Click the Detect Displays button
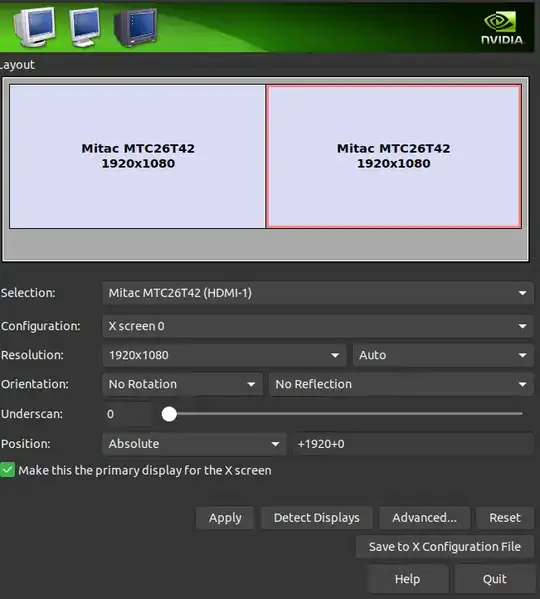This screenshot has width=540, height=599. point(317,518)
